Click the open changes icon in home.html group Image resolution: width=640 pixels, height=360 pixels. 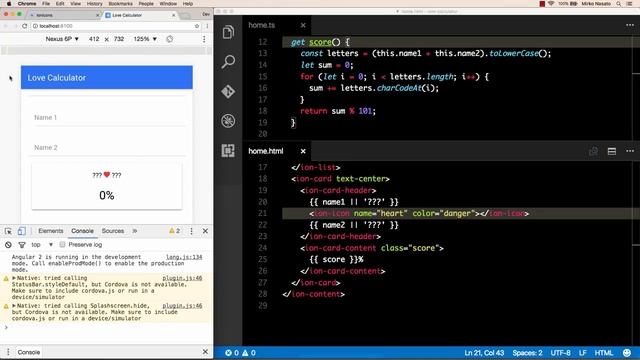(593, 151)
